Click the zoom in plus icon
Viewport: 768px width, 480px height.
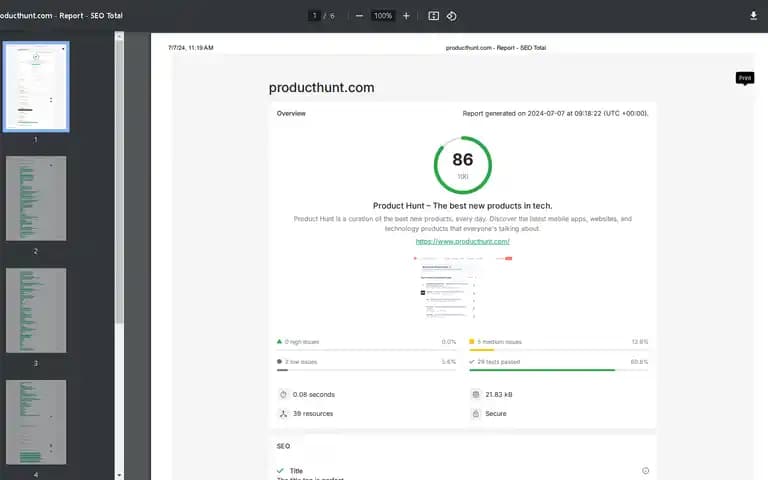point(406,16)
